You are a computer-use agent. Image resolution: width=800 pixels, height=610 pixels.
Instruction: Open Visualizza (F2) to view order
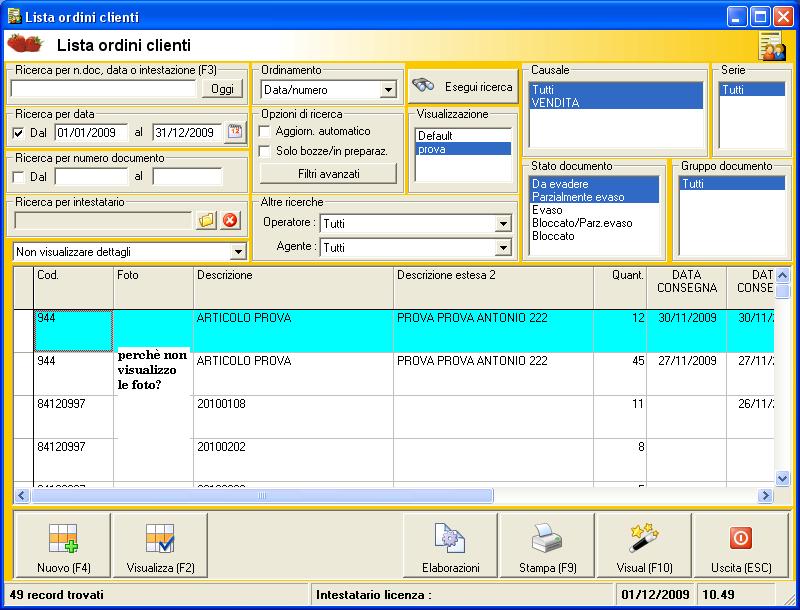(x=160, y=546)
